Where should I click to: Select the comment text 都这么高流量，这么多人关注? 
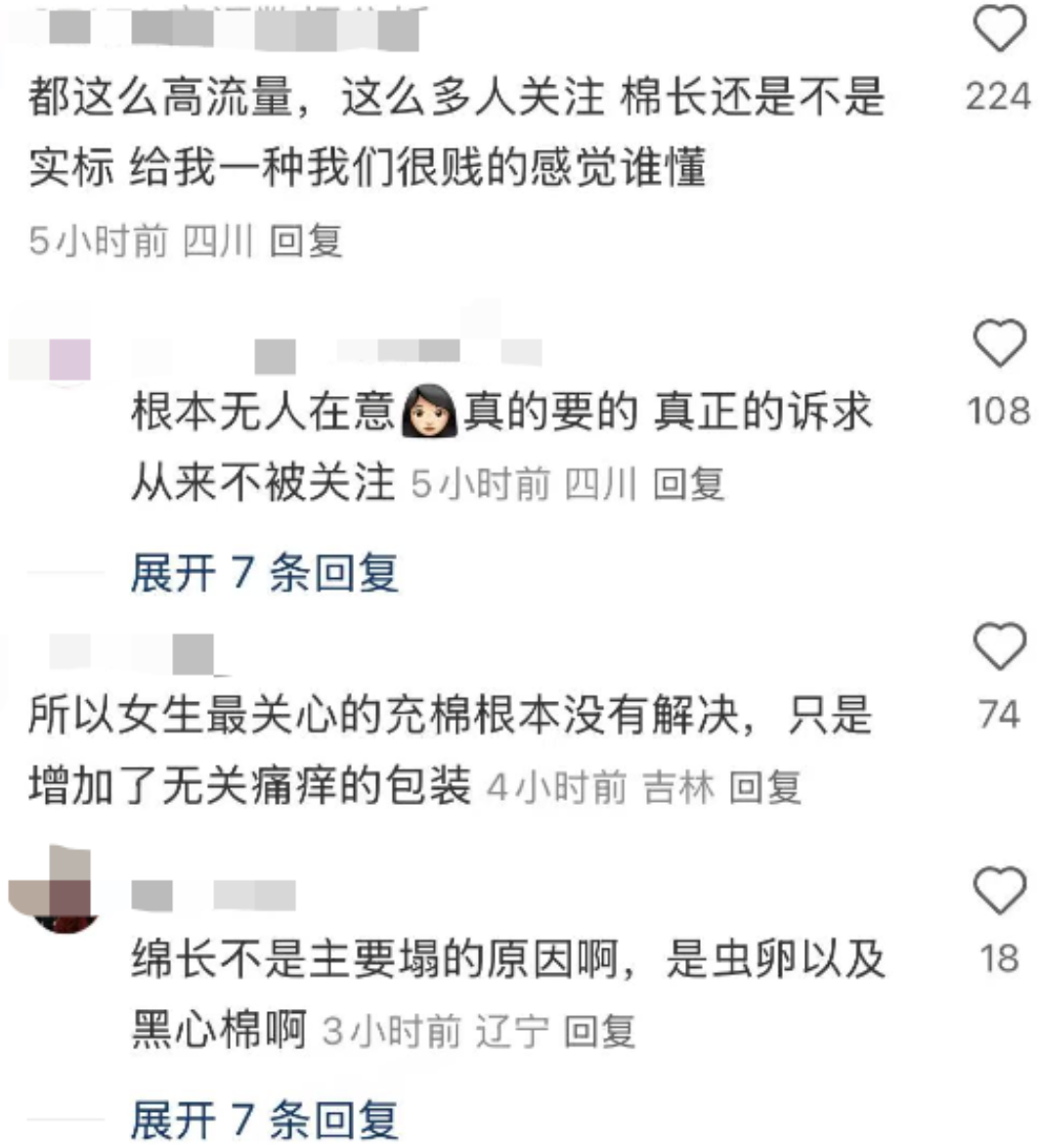[316, 98]
